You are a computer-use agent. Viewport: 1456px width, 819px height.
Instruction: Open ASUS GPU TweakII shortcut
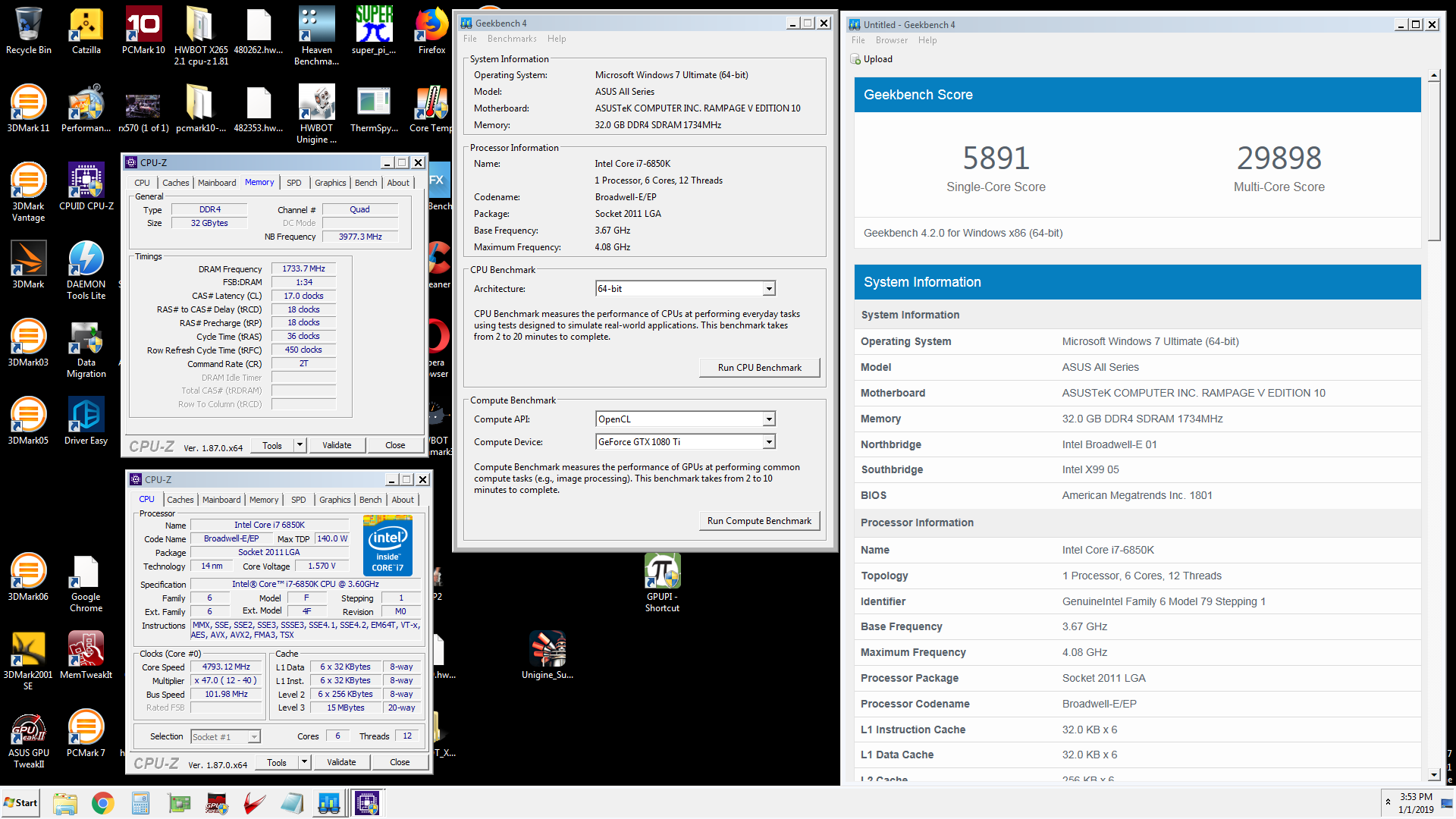29,739
